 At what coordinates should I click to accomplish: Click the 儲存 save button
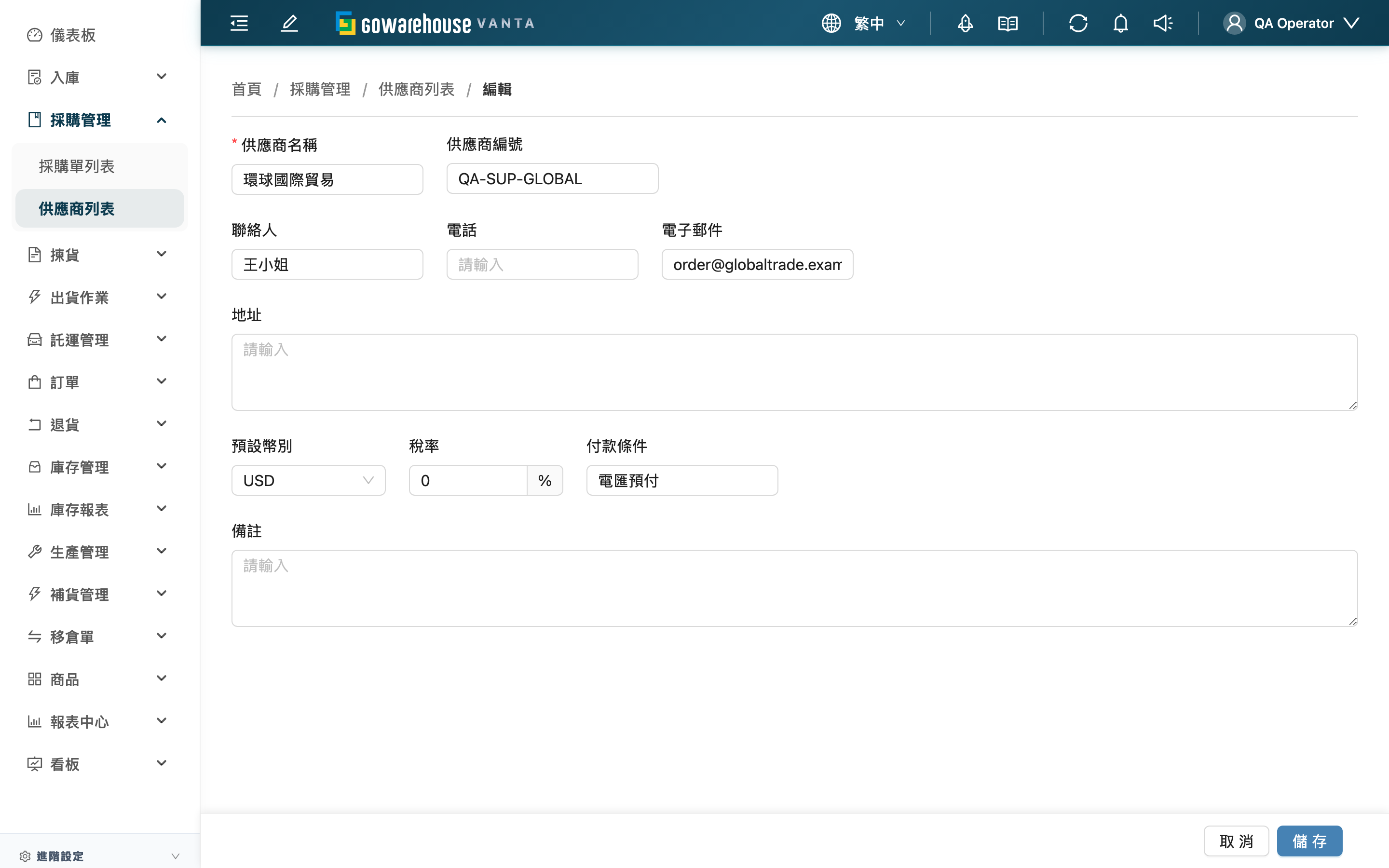coord(1309,841)
